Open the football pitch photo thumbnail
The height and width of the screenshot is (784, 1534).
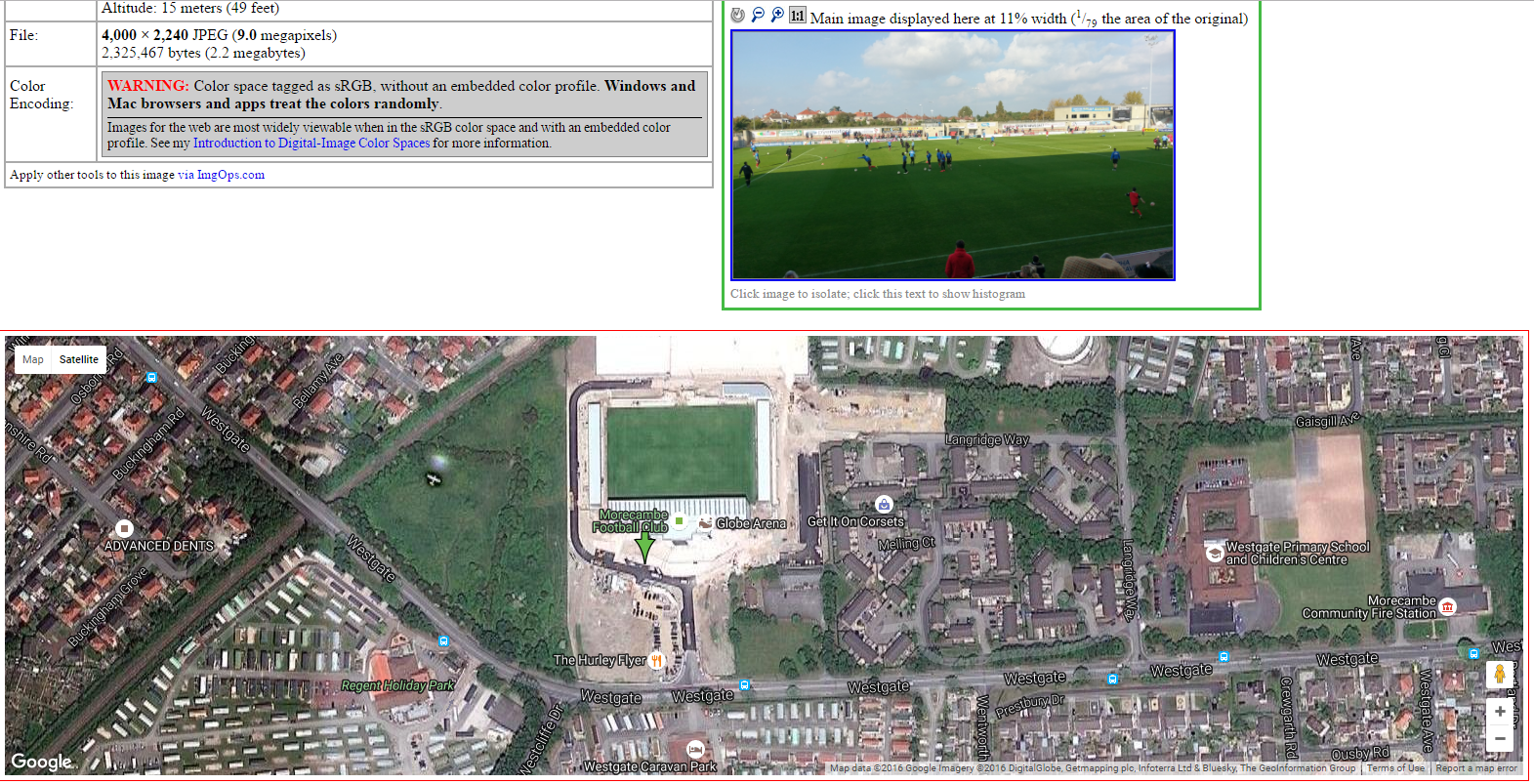953,155
